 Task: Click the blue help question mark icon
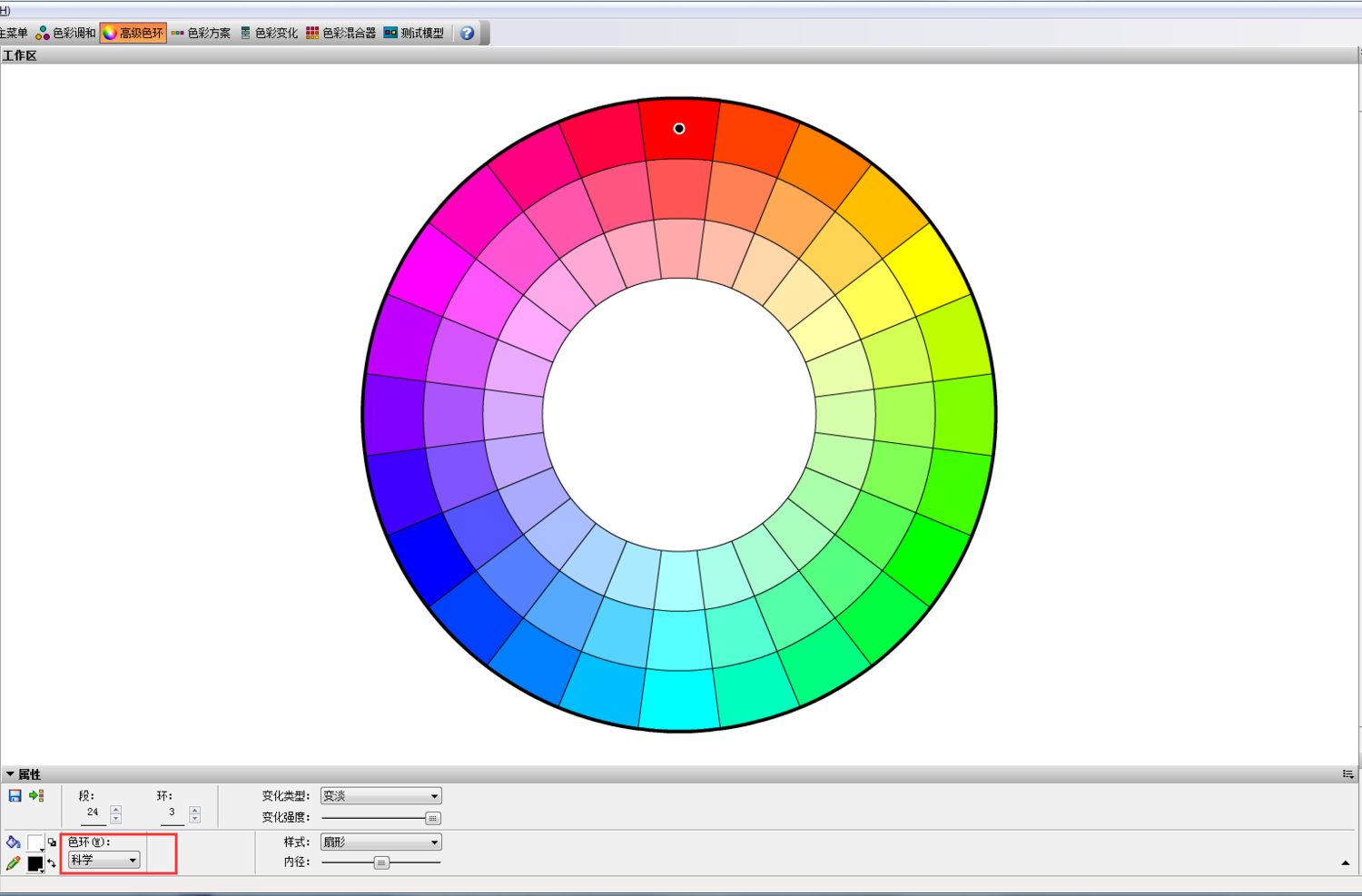[467, 34]
